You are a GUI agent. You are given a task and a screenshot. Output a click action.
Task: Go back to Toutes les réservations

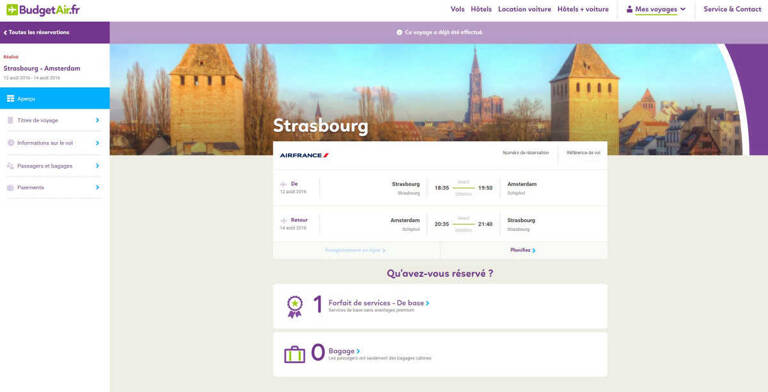[x=36, y=32]
